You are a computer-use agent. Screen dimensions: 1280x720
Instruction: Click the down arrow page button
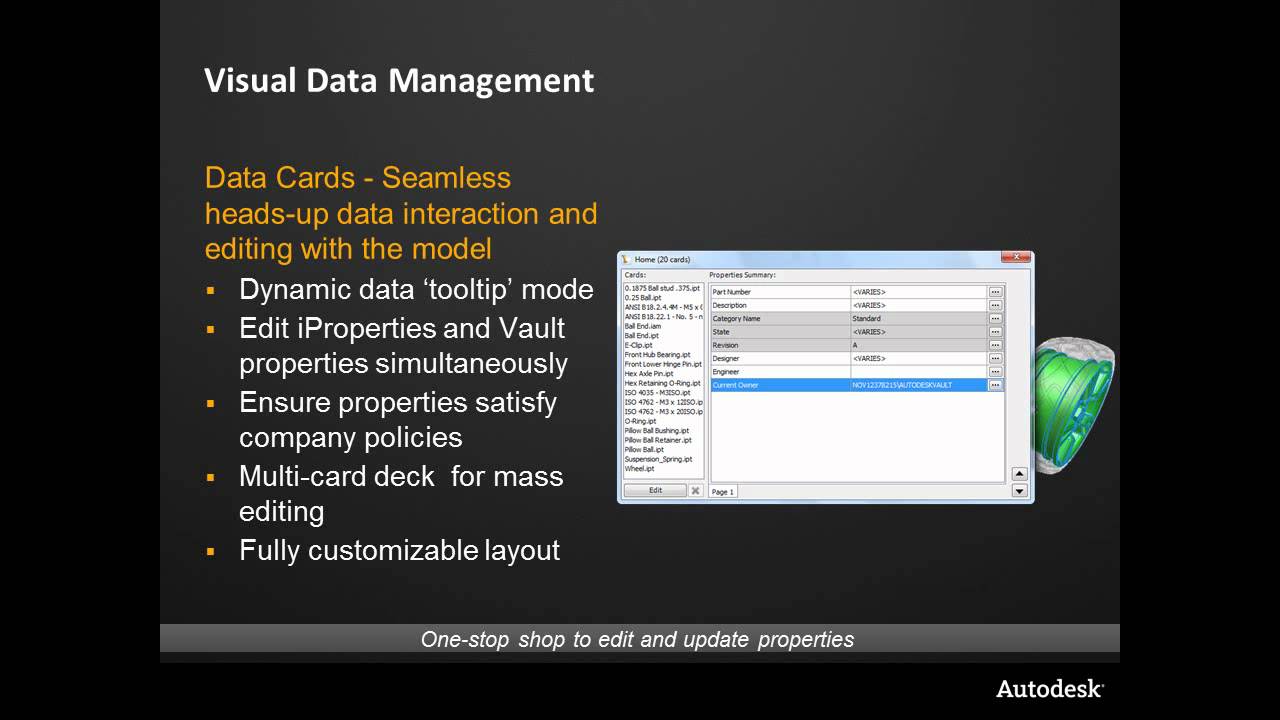click(x=1020, y=490)
